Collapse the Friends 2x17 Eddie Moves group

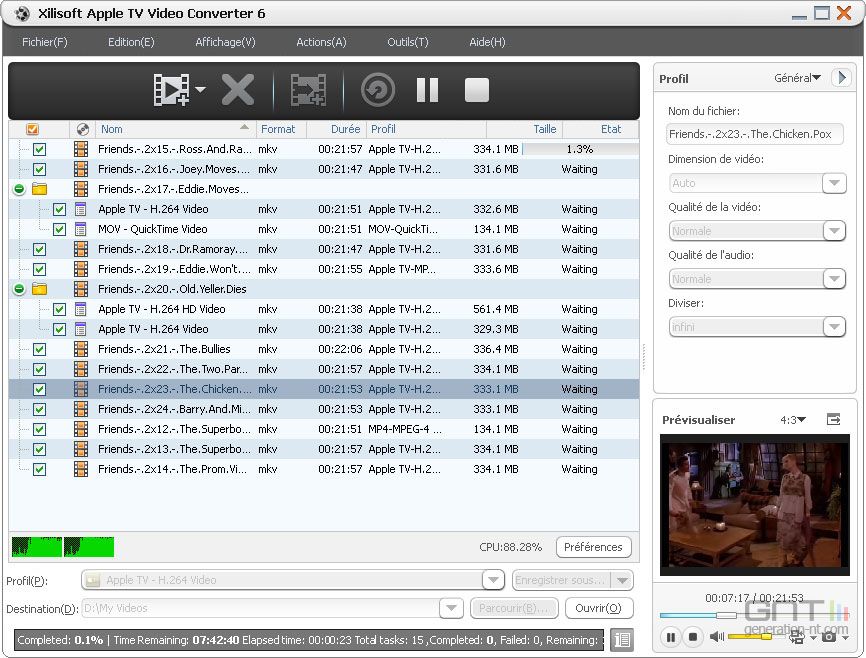coord(18,189)
